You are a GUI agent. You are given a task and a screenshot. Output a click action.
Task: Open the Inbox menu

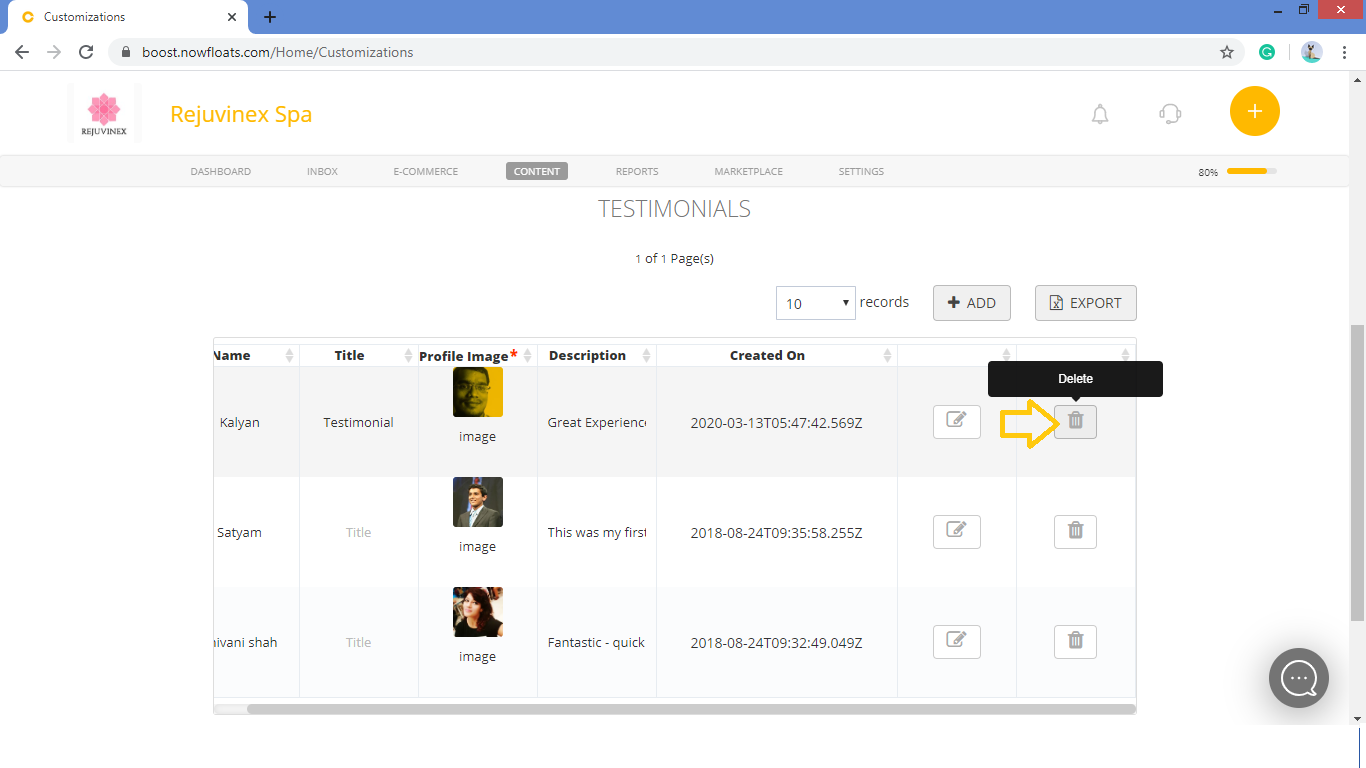(322, 172)
